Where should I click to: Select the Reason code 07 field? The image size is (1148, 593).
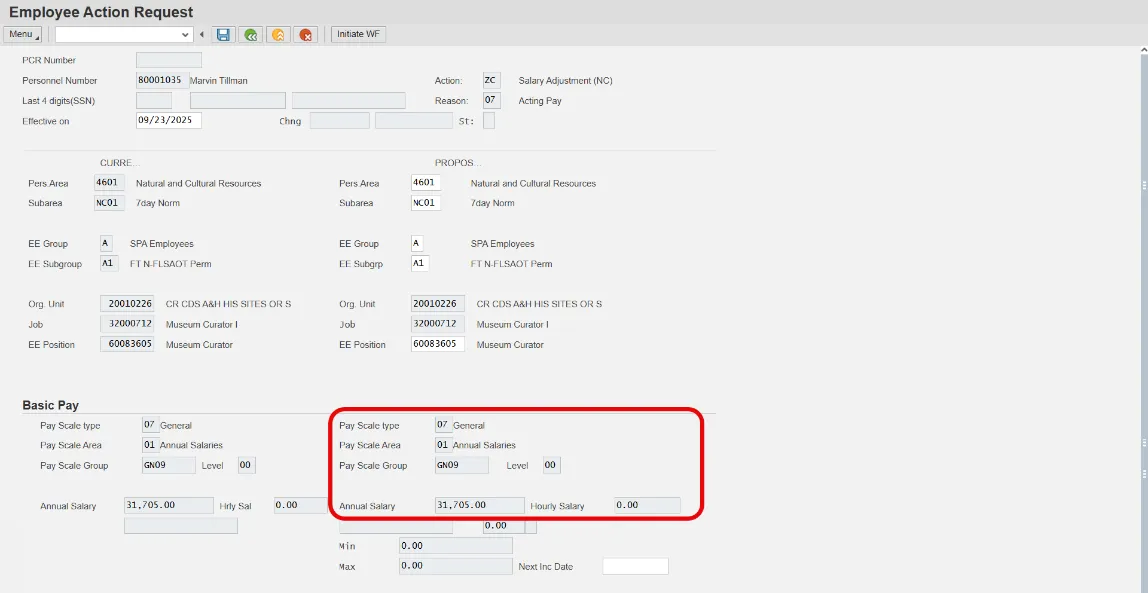point(490,100)
